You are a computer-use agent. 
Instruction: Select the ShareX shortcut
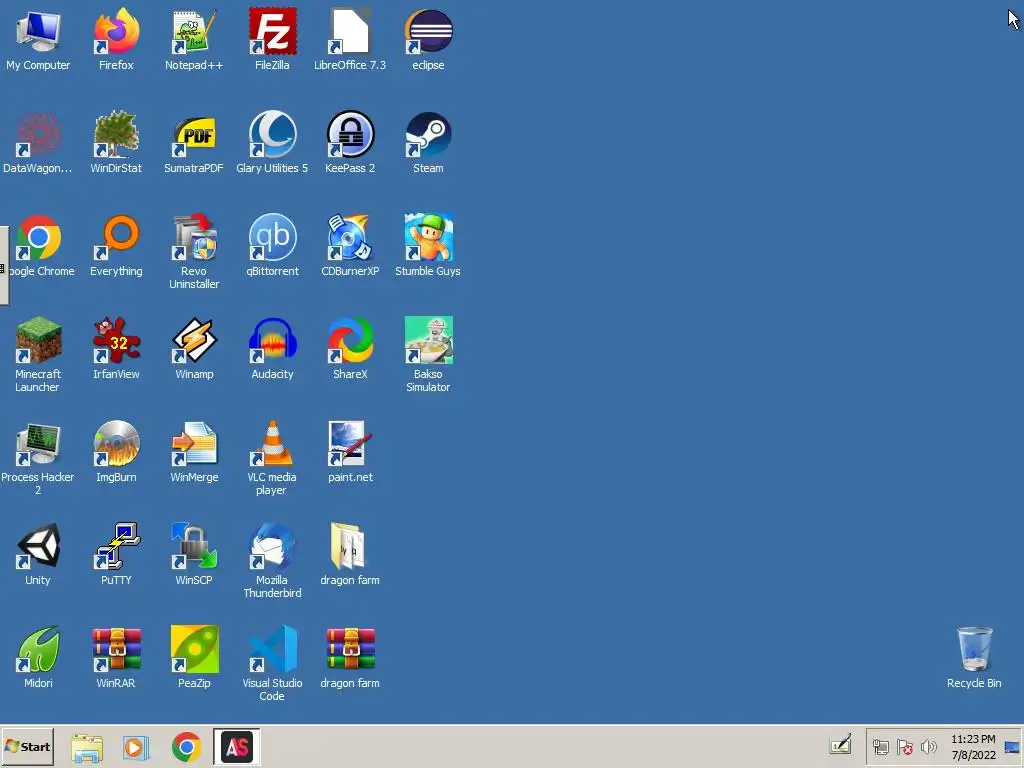[350, 340]
